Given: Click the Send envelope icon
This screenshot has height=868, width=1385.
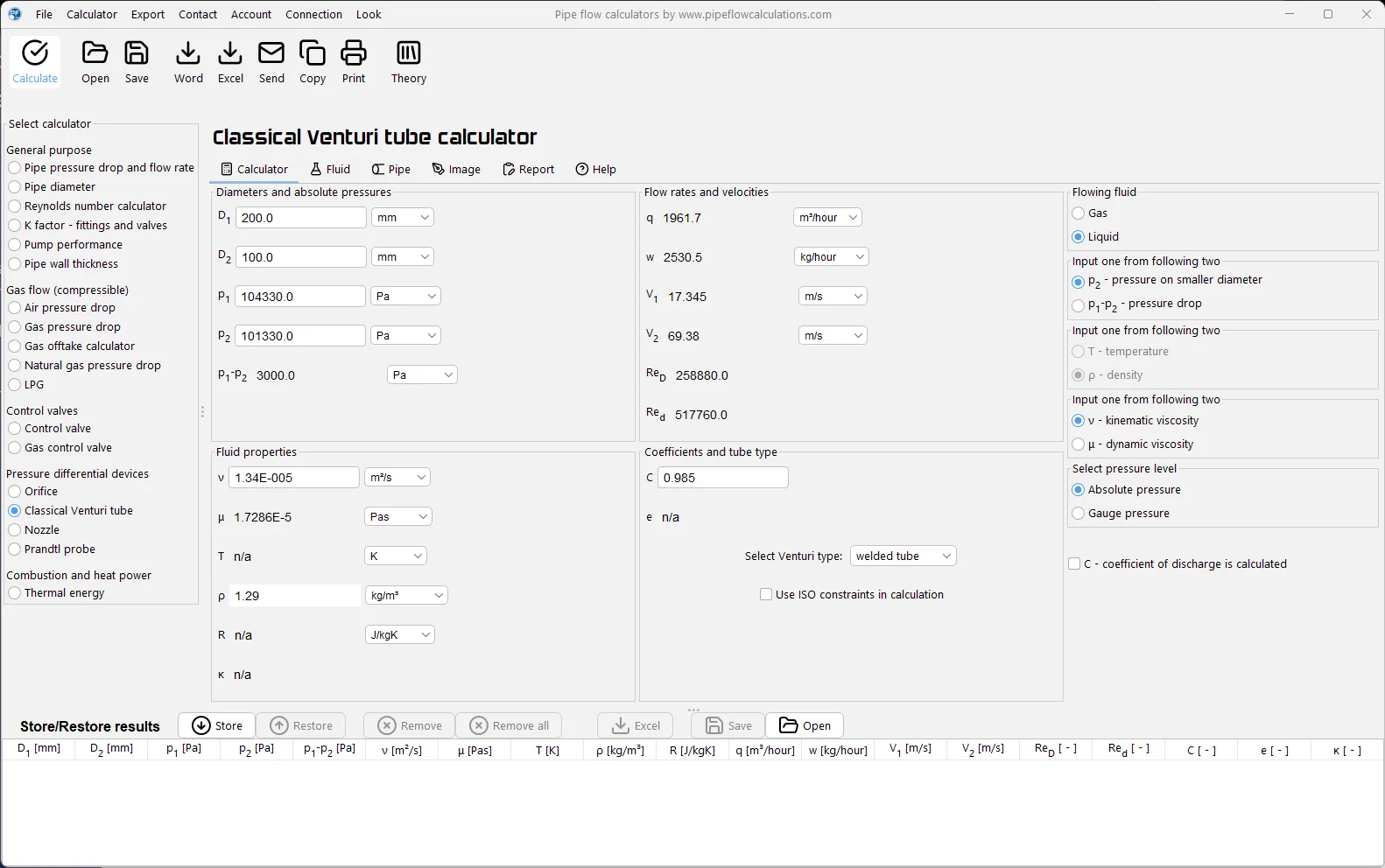Looking at the screenshot, I should click(271, 62).
